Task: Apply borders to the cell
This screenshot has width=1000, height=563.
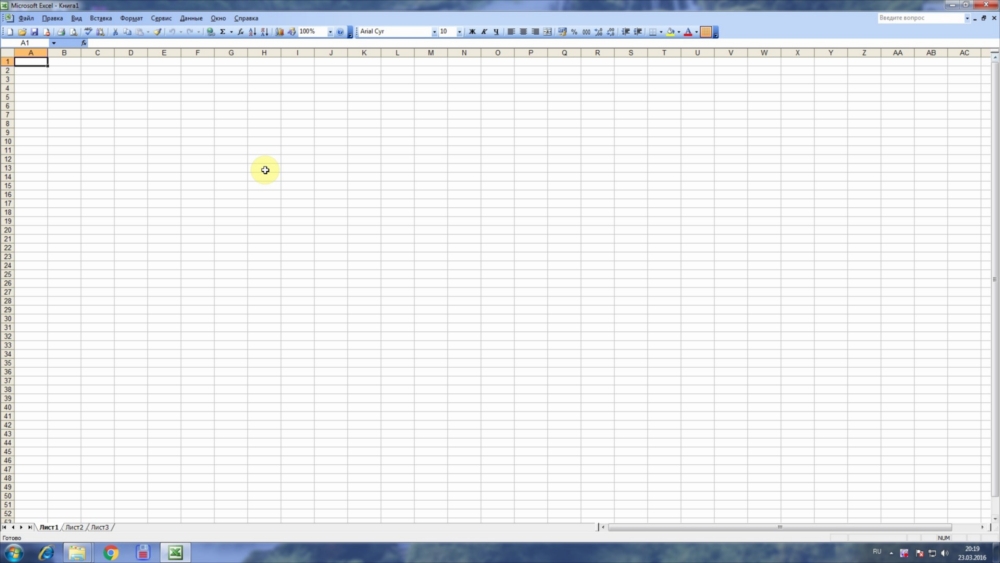Action: [652, 32]
